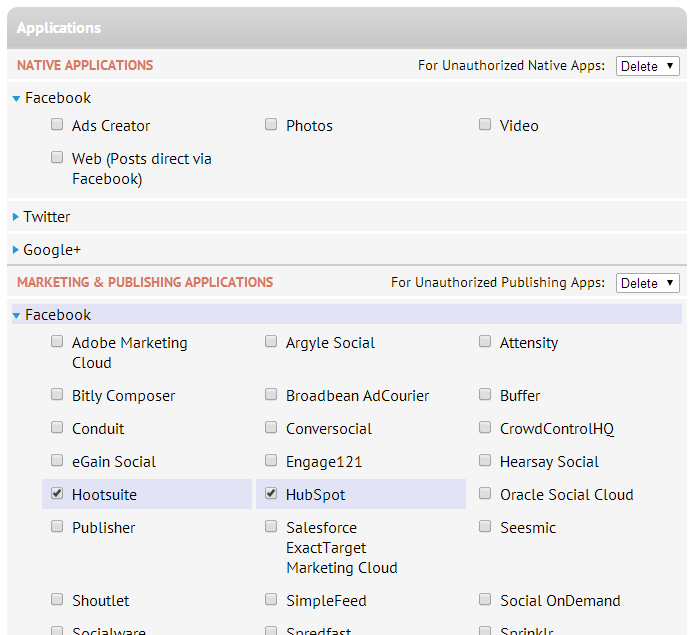Open the Unauthorized Publishing Apps dropdown
This screenshot has width=694, height=635.
click(648, 283)
